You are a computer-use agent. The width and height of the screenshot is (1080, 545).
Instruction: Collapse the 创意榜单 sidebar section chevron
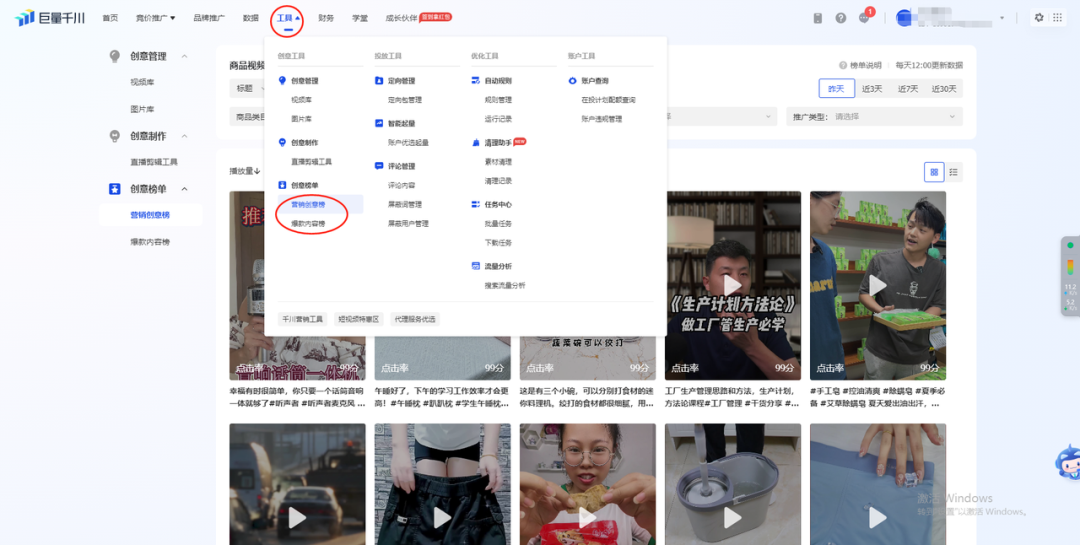[185, 189]
